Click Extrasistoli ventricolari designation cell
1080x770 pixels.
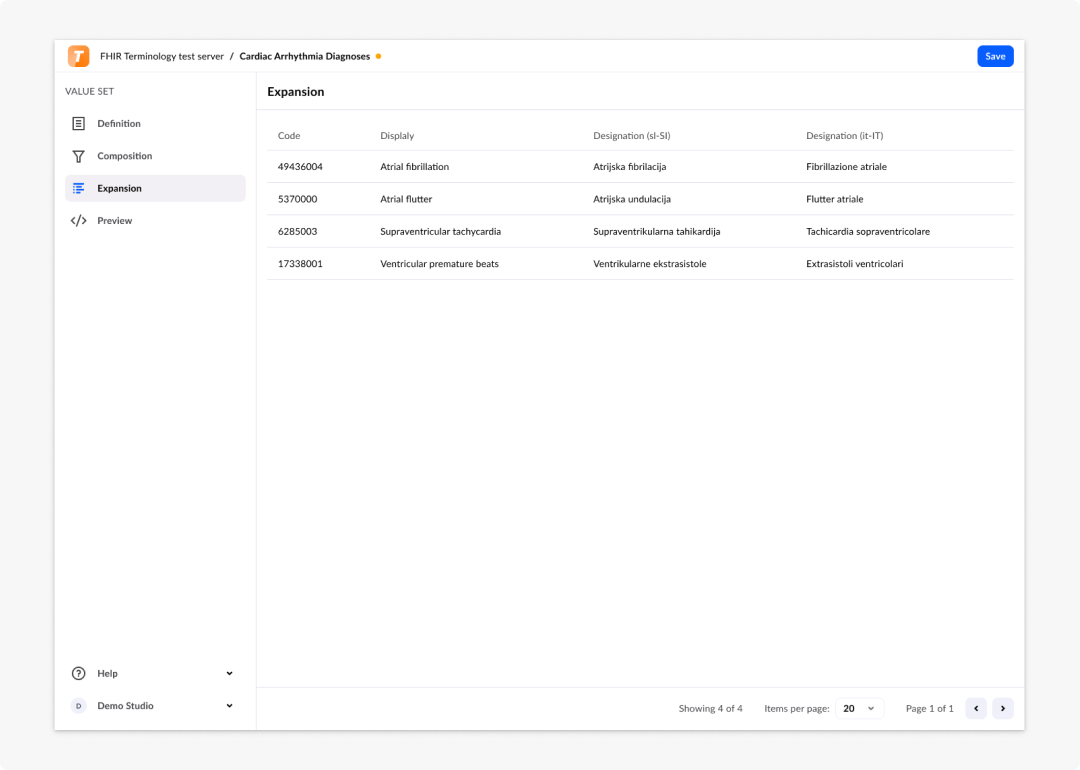(x=855, y=264)
